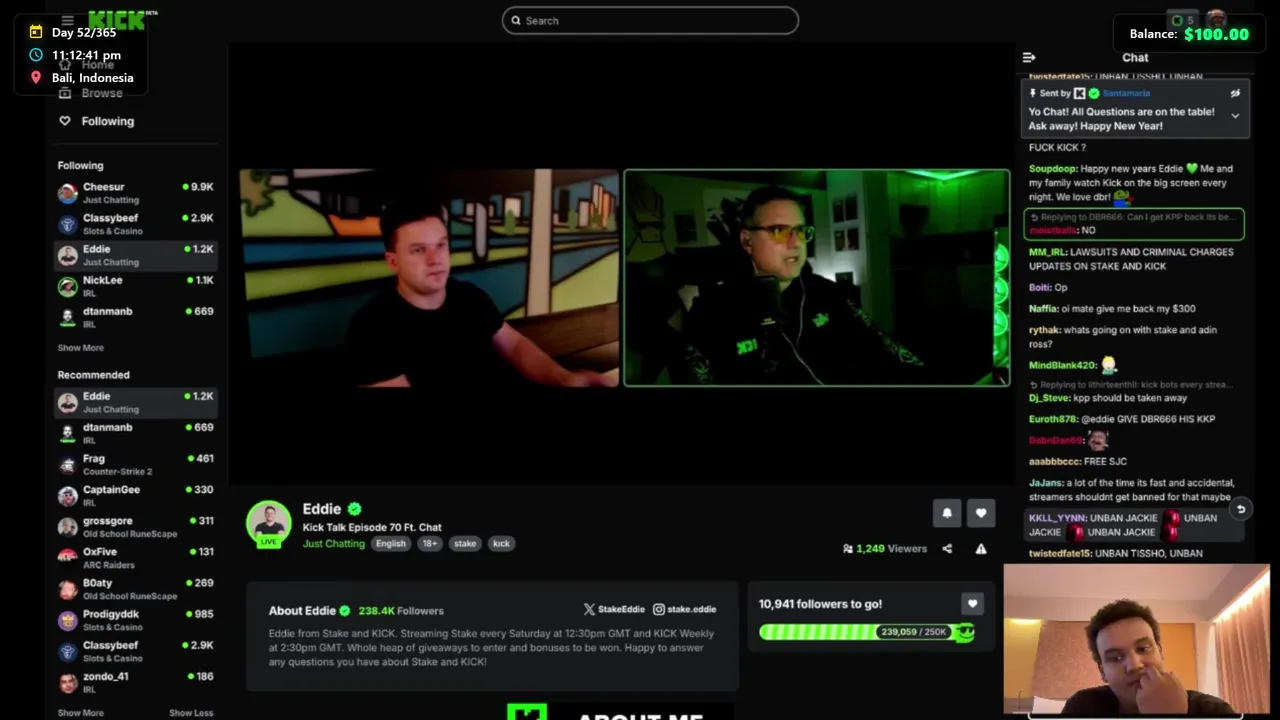
Task: Toggle follow with the heart button beside bell
Action: pyautogui.click(x=981, y=513)
